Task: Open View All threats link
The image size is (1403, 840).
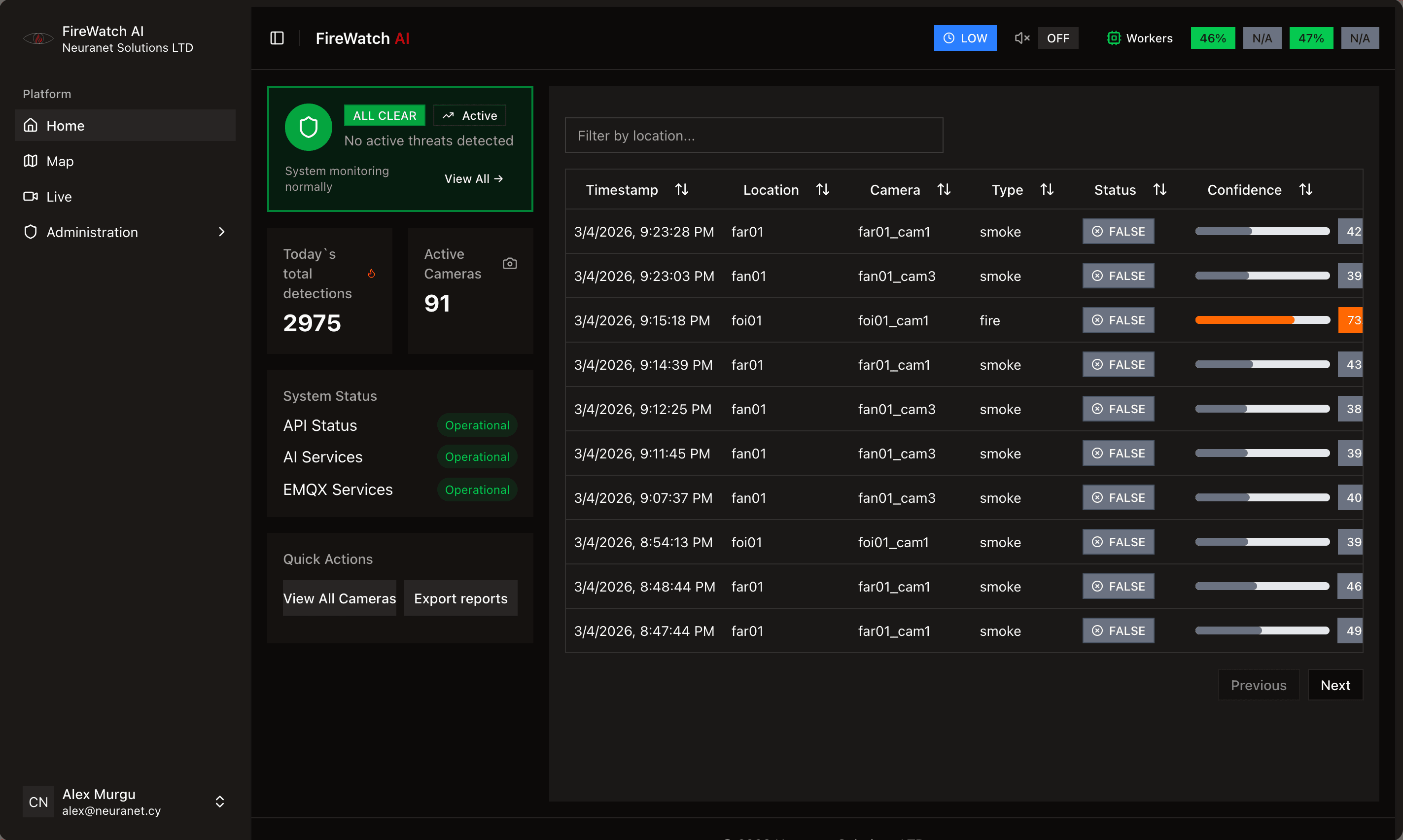Action: click(x=474, y=178)
